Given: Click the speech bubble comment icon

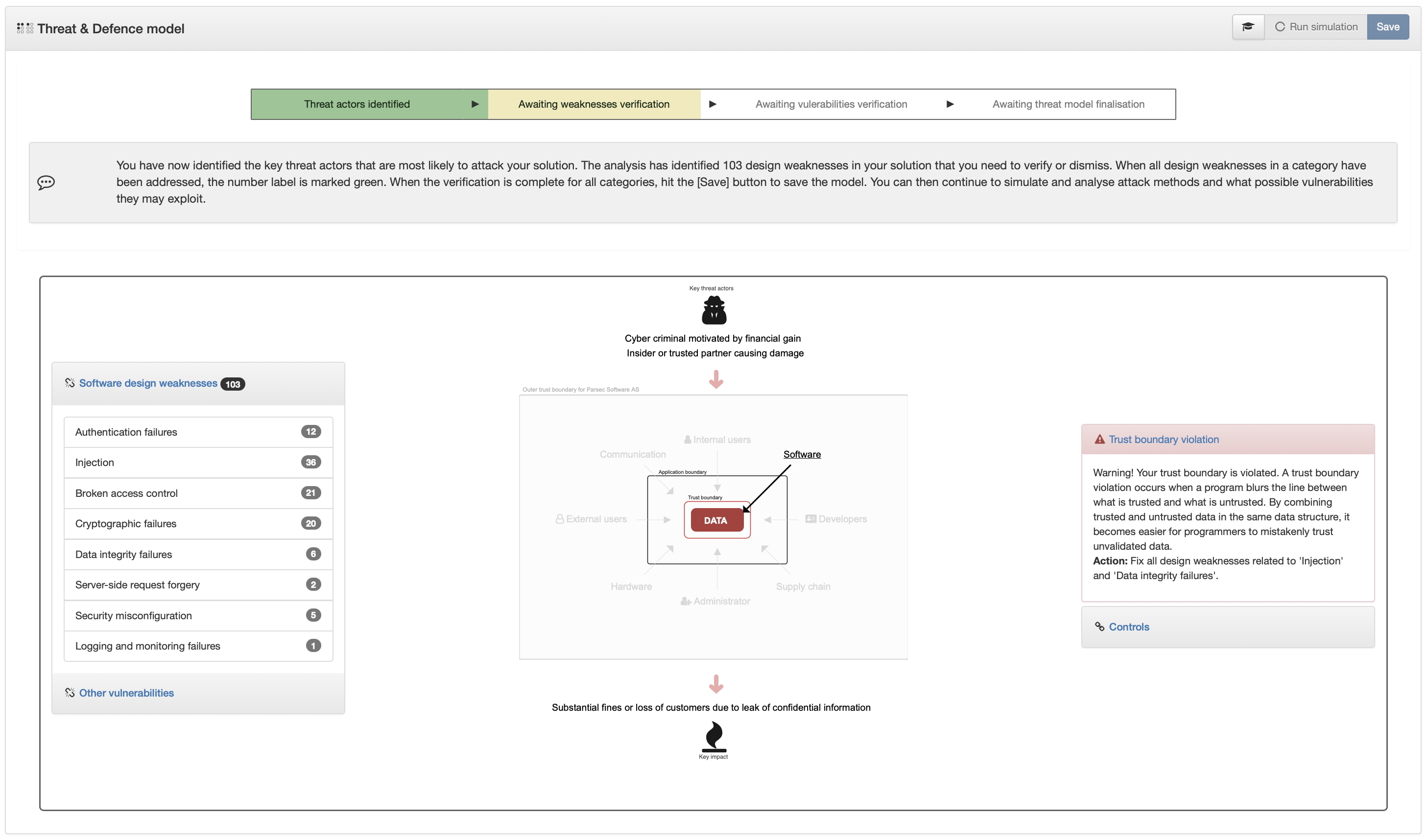Looking at the screenshot, I should pos(46,183).
